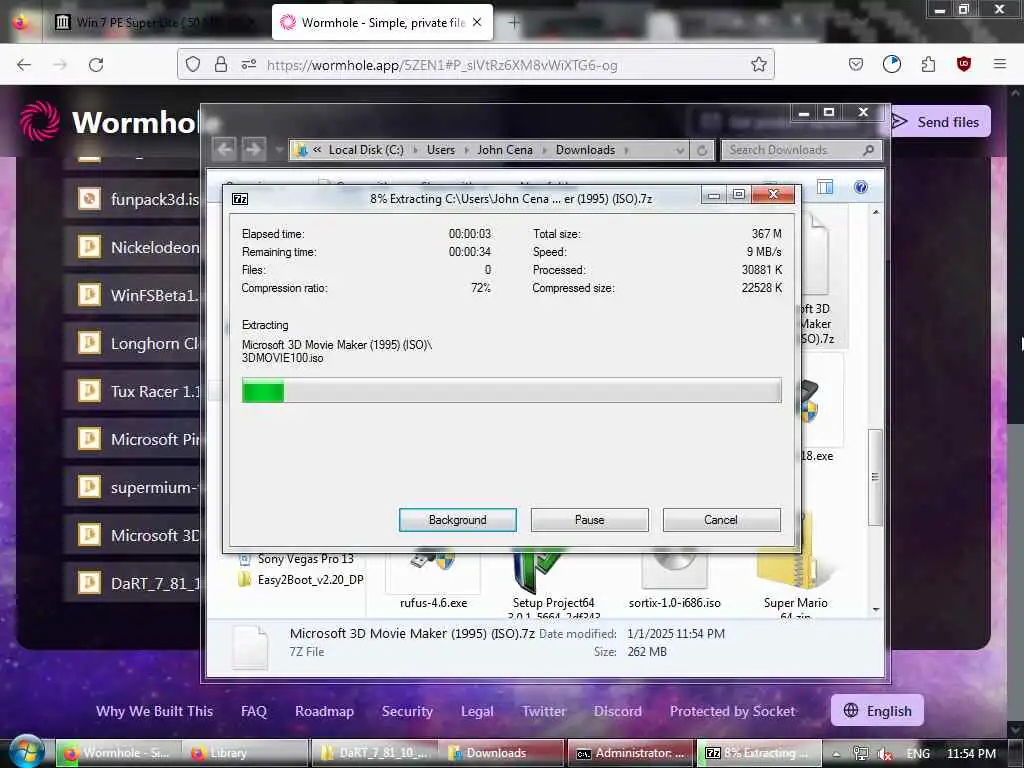Screen dimensions: 1024x768
Task: Open the Roadmap footer link
Action: (324, 711)
